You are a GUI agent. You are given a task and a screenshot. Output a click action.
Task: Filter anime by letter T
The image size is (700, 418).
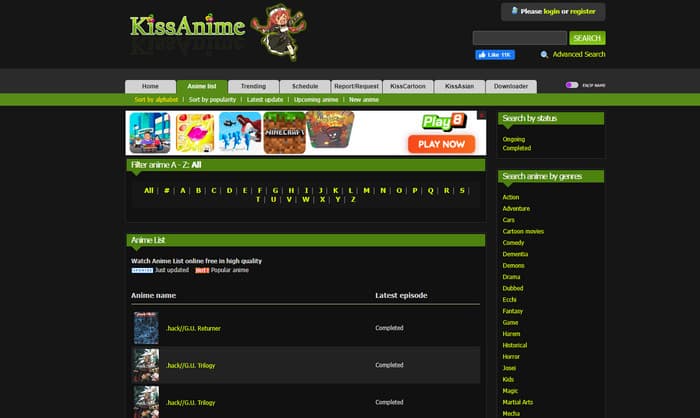tap(258, 200)
